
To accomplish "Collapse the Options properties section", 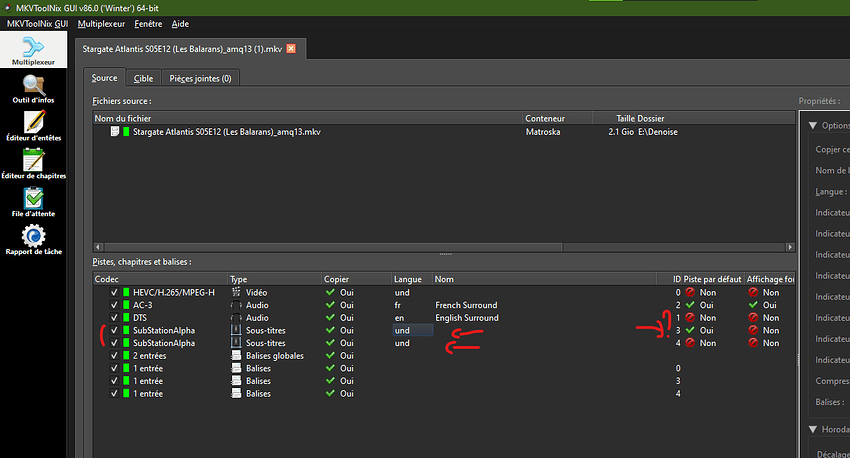I will [813, 125].
